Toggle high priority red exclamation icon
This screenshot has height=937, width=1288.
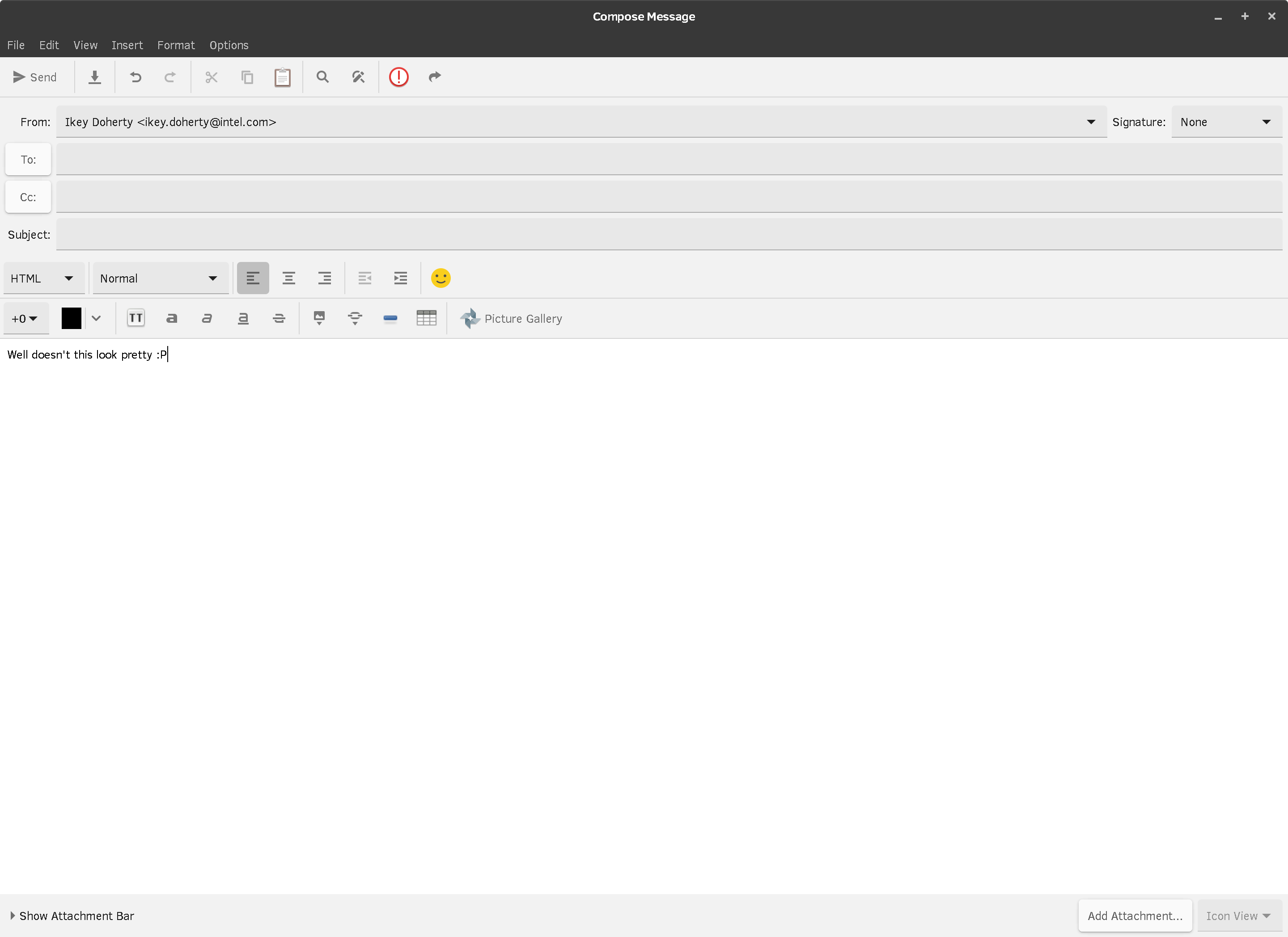(398, 77)
